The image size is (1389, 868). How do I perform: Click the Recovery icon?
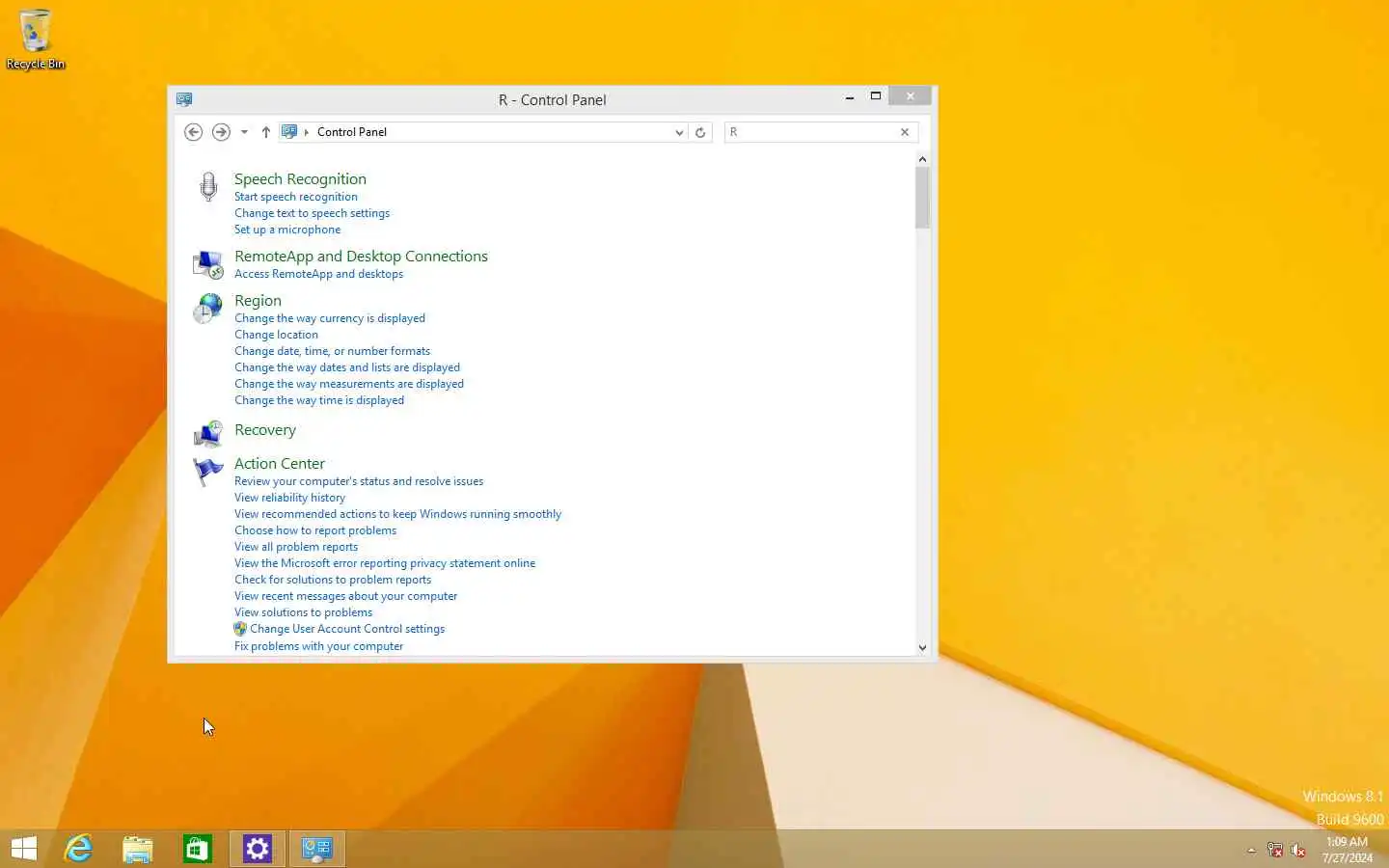[x=208, y=434]
